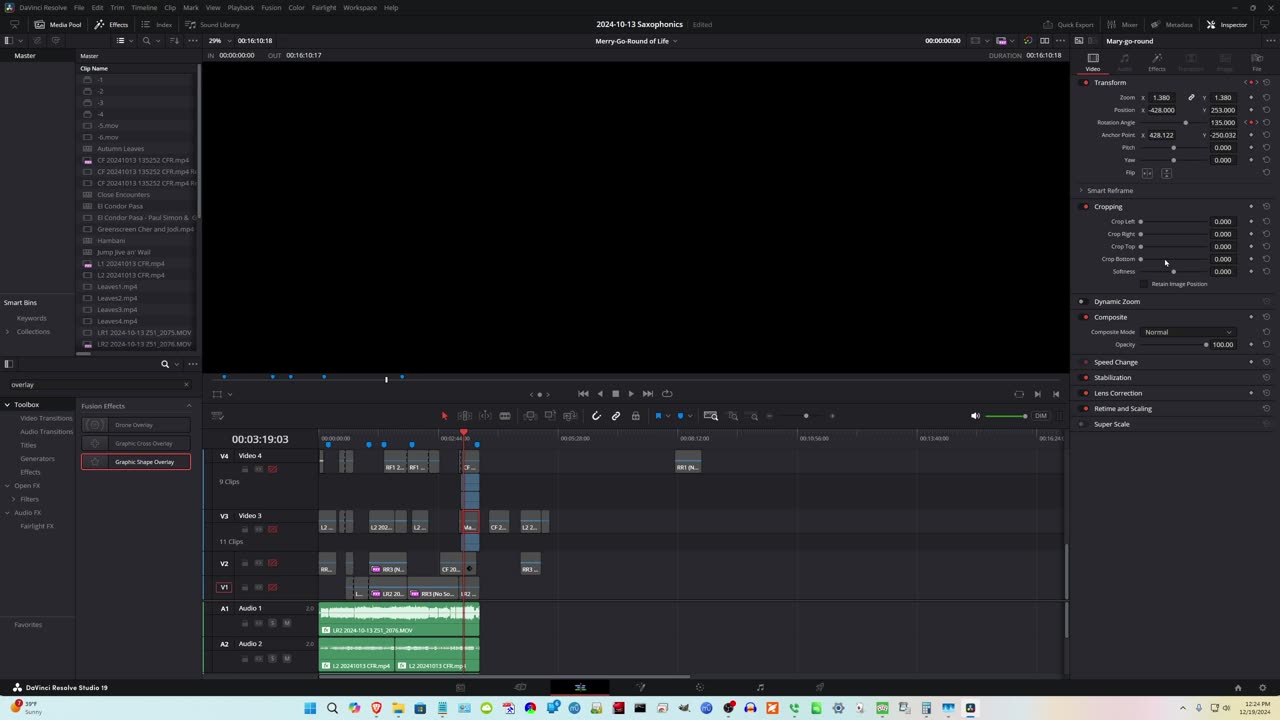
Task: Check Retain Image Position checkbox
Action: 1145,284
